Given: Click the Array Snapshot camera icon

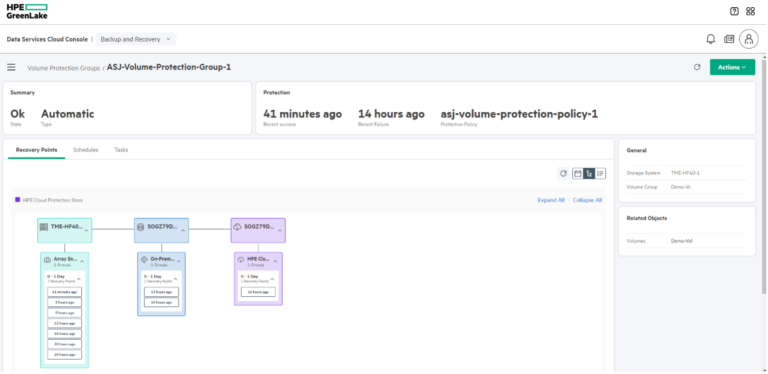Looking at the screenshot, I should click(x=48, y=260).
